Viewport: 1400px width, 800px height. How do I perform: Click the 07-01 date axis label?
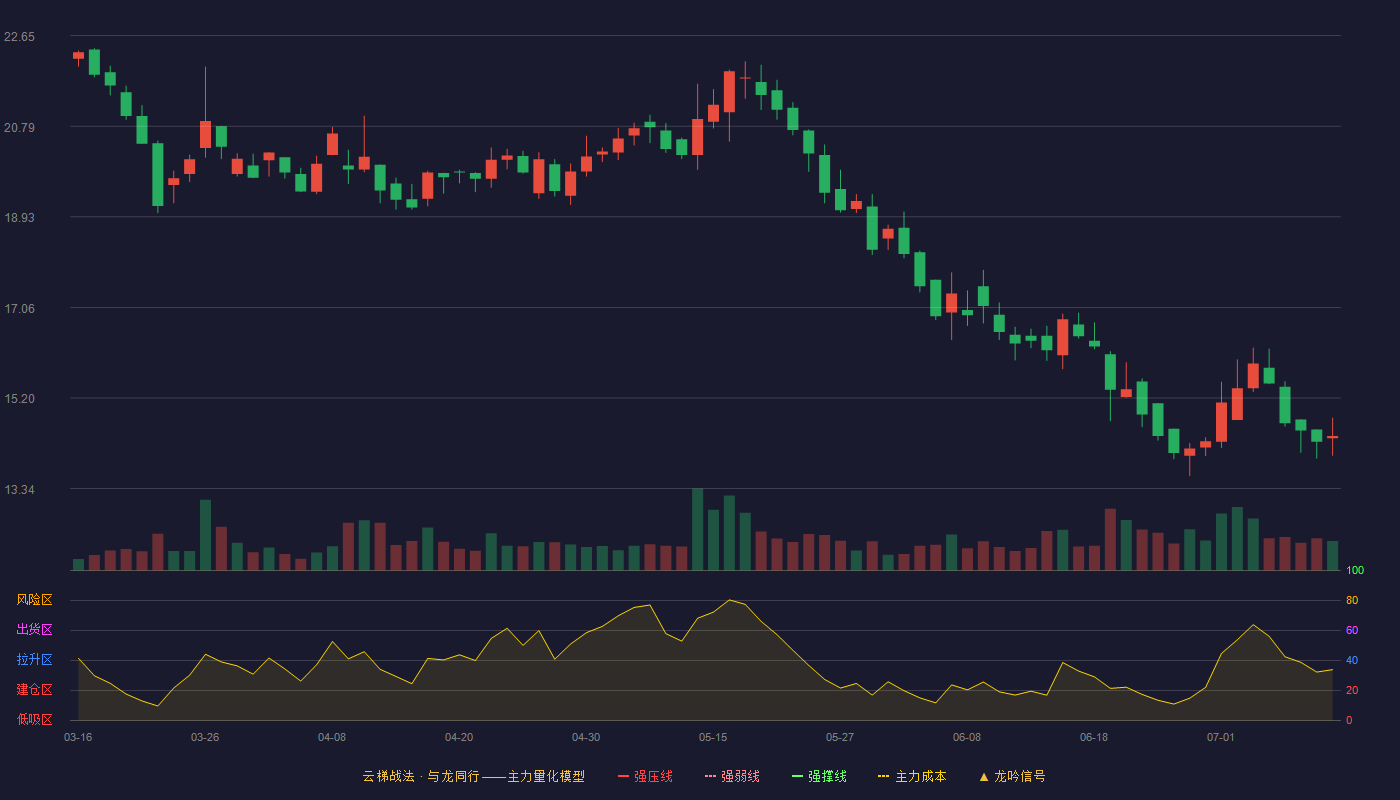click(1221, 737)
